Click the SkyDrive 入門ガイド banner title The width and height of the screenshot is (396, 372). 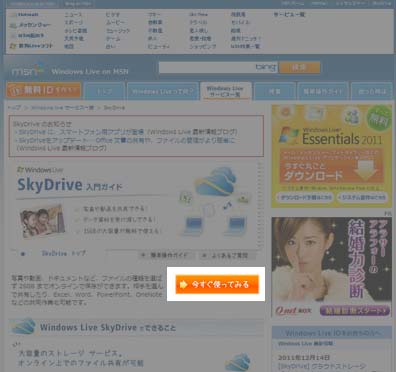pos(70,185)
